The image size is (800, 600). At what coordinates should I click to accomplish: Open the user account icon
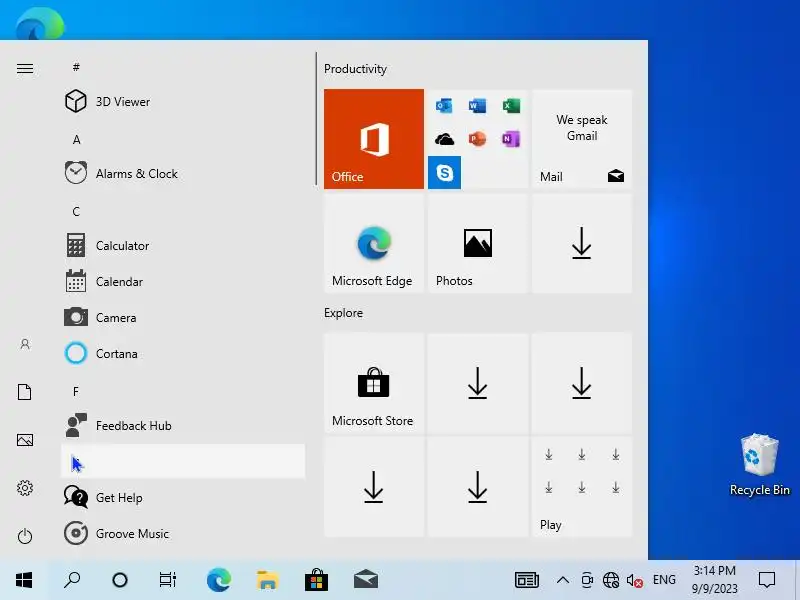point(24,344)
